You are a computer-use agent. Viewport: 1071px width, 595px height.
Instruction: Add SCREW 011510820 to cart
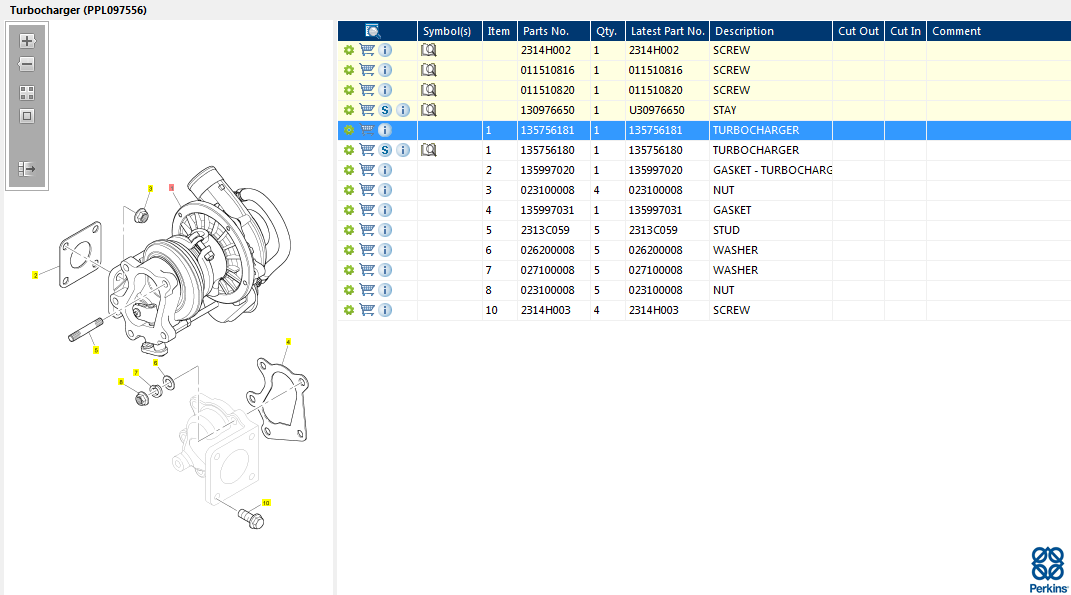(367, 90)
